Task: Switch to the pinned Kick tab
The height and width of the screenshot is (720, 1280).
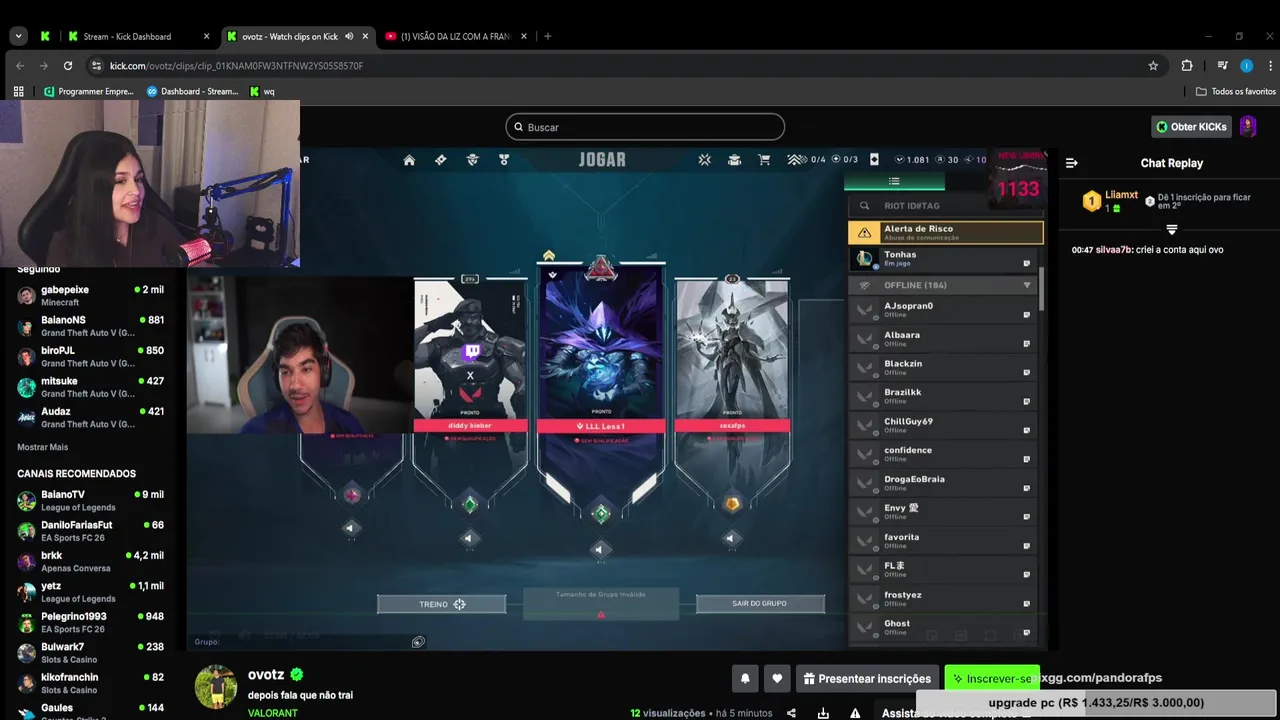Action: point(45,36)
